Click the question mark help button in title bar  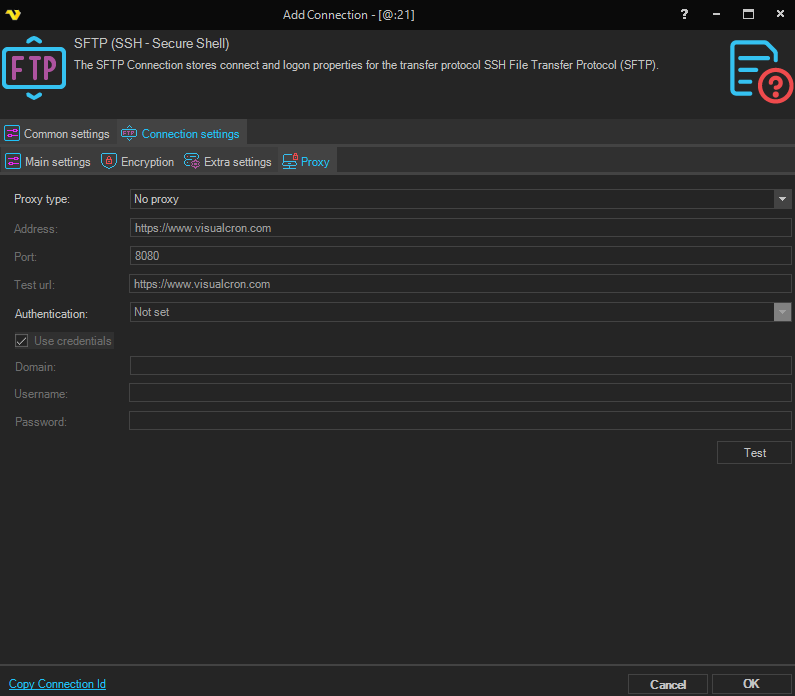[x=684, y=14]
